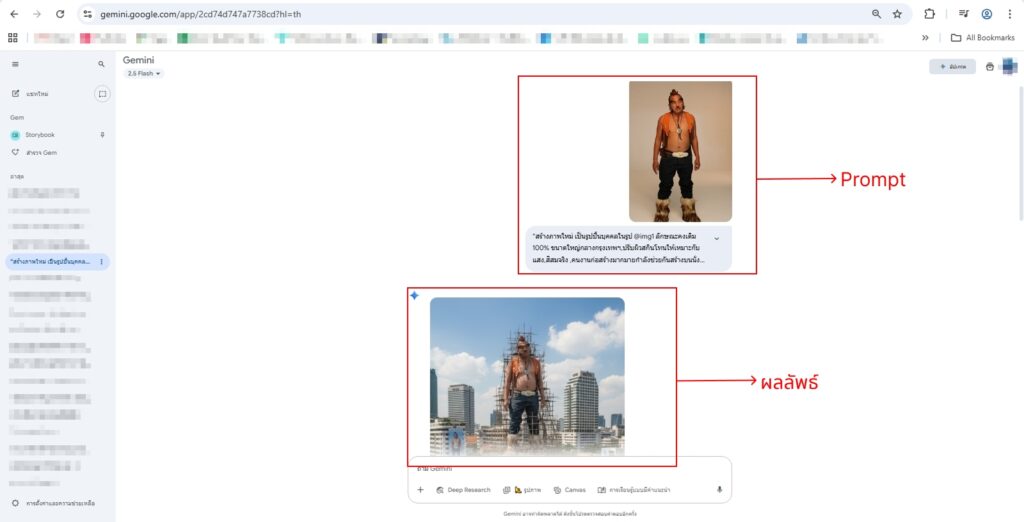
Task: Click the microphone voice input icon
Action: tap(719, 490)
